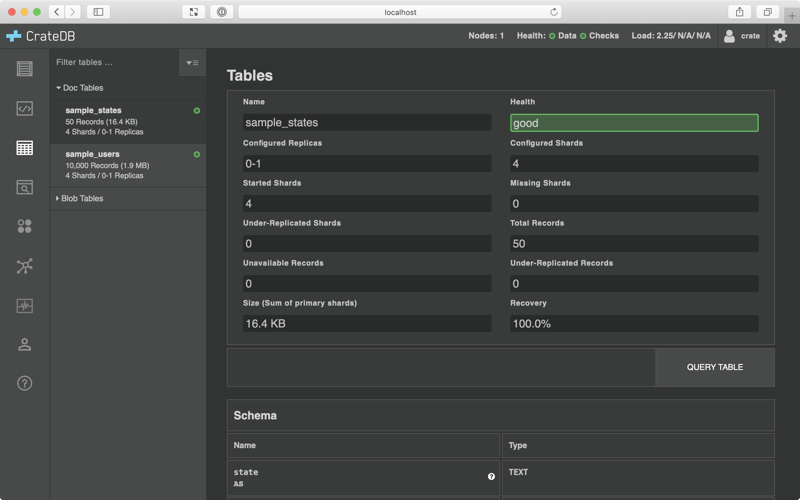This screenshot has height=500, width=800.
Task: Click the crate user avatar icon
Action: coord(730,36)
